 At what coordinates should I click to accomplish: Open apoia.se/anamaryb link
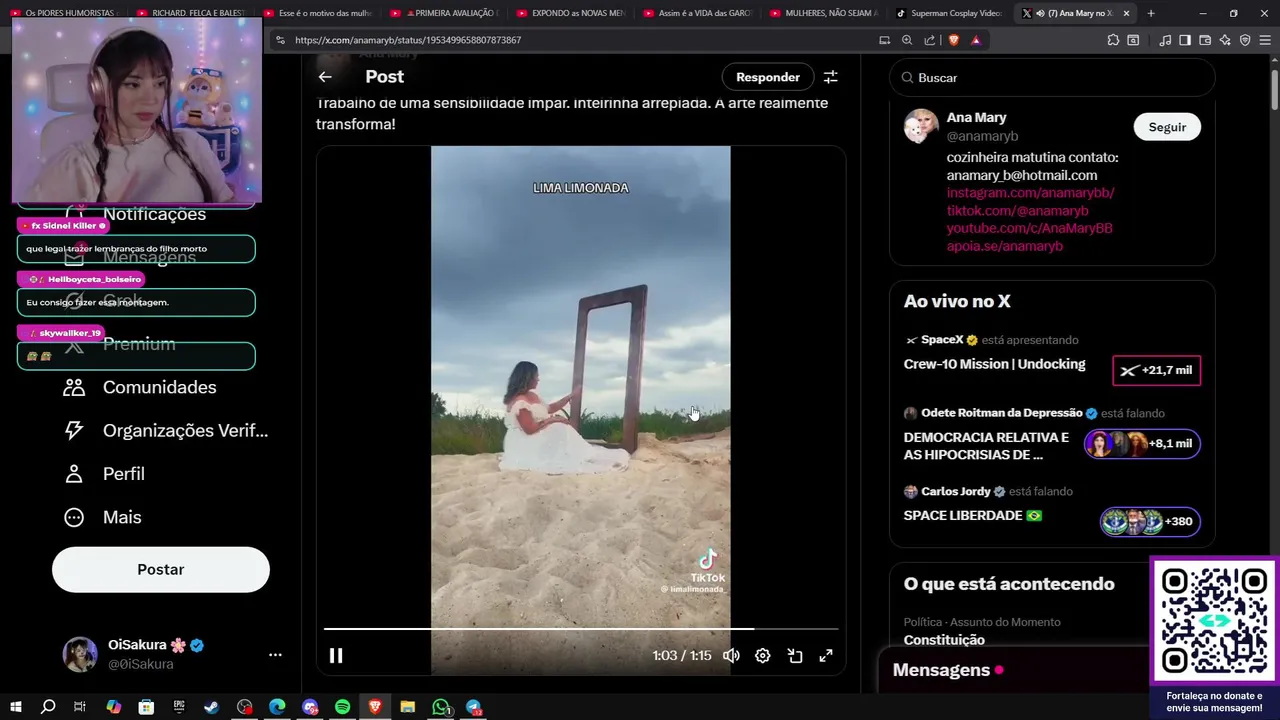(1005, 246)
